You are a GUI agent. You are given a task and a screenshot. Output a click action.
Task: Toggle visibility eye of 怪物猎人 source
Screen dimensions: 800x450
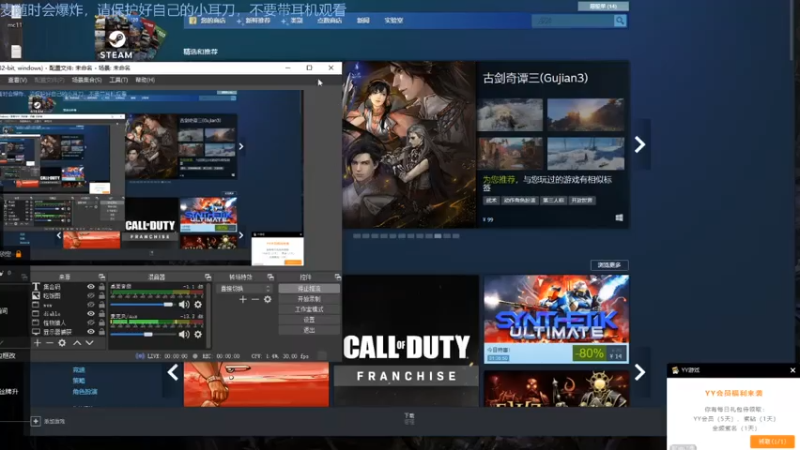click(91, 322)
